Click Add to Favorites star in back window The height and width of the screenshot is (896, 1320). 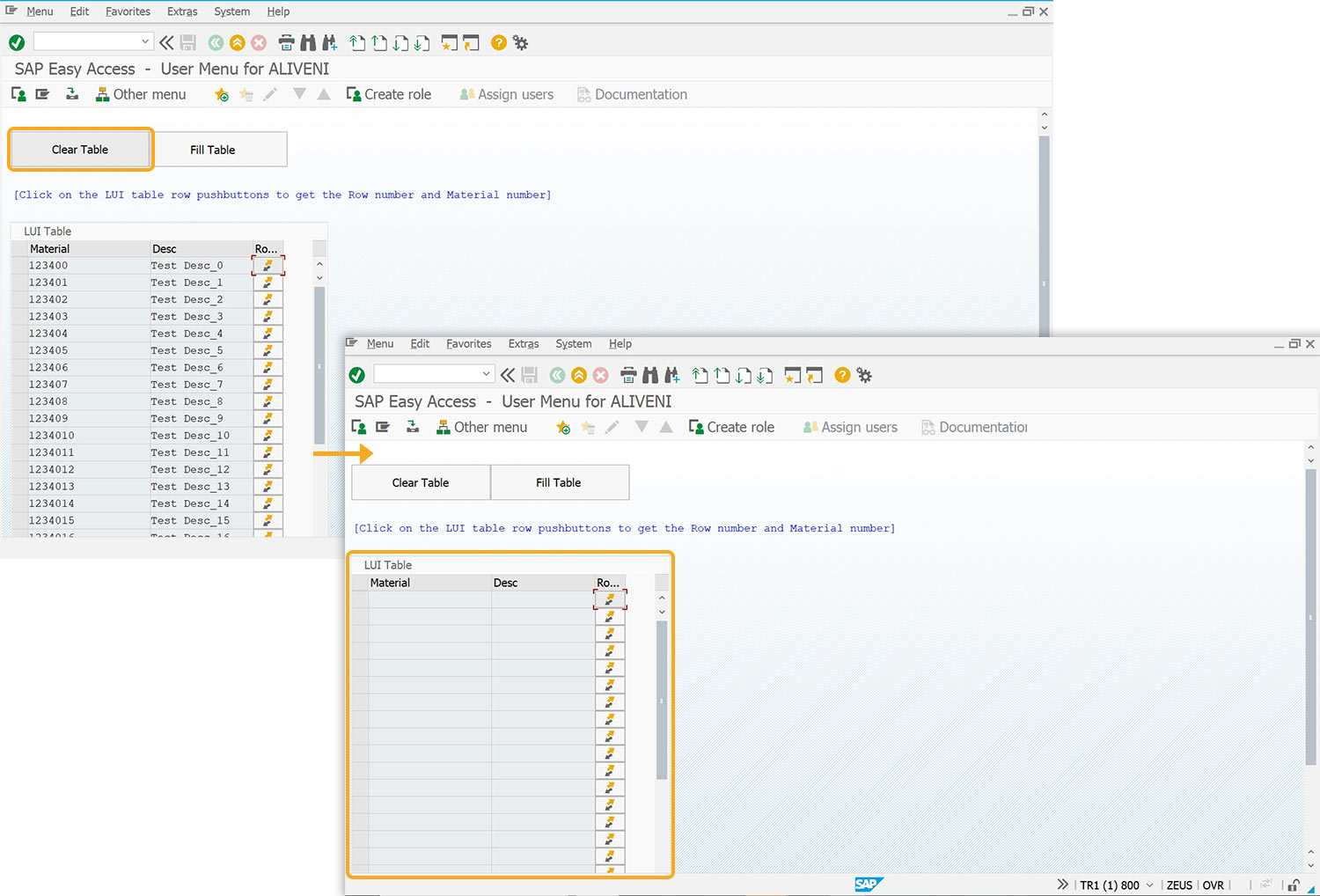[x=222, y=94]
